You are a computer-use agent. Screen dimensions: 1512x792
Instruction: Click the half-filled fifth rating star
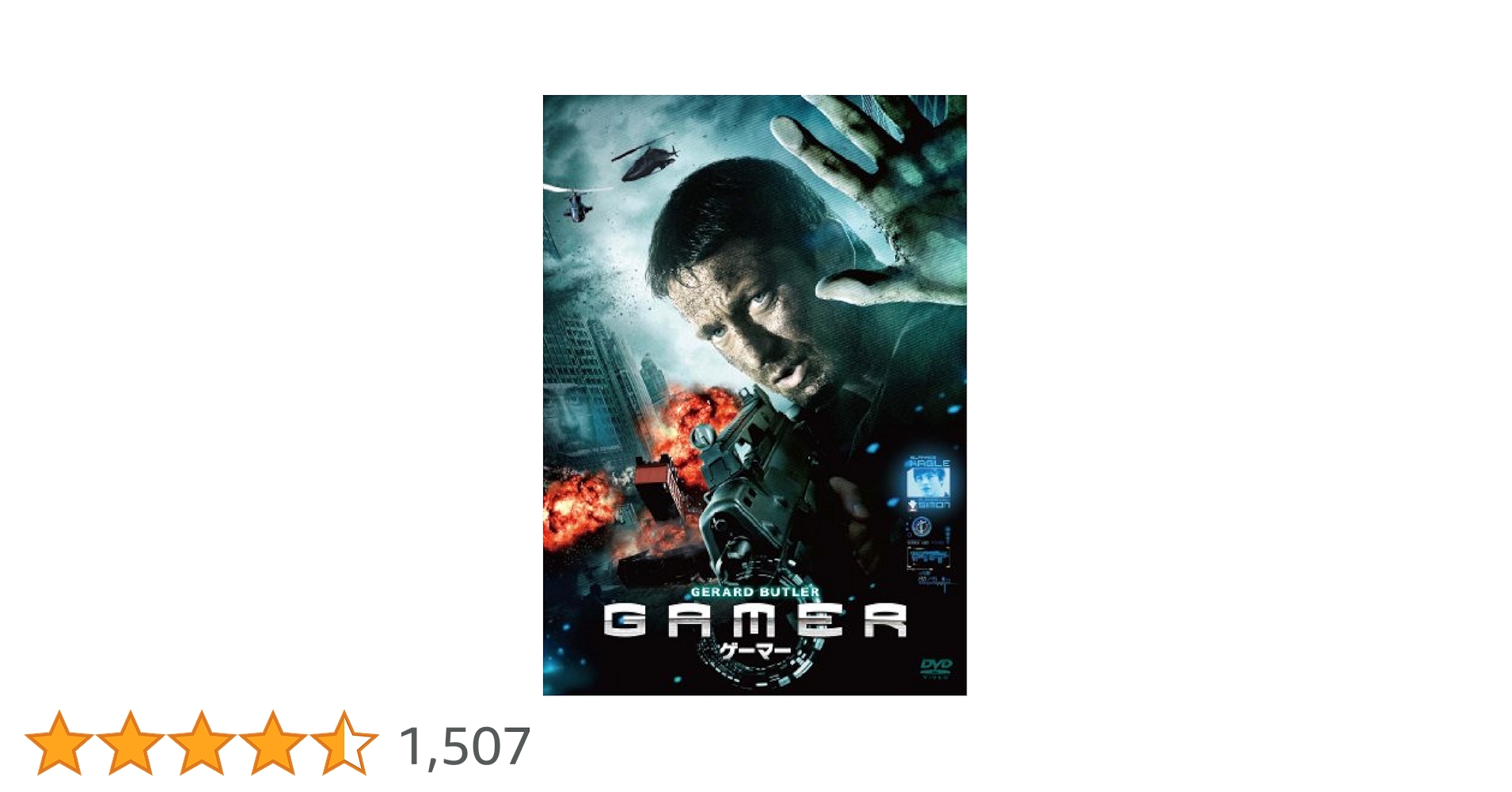coord(344,742)
